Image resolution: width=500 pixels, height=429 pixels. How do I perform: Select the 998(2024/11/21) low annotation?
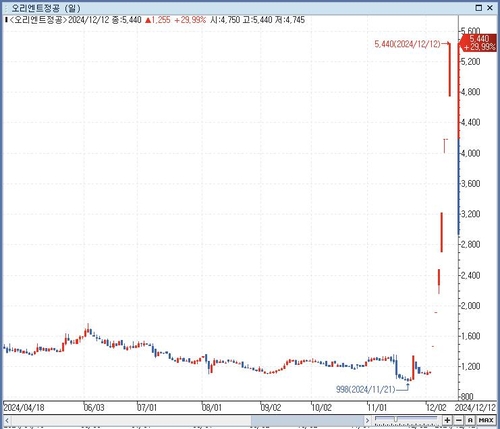[x=365, y=389]
